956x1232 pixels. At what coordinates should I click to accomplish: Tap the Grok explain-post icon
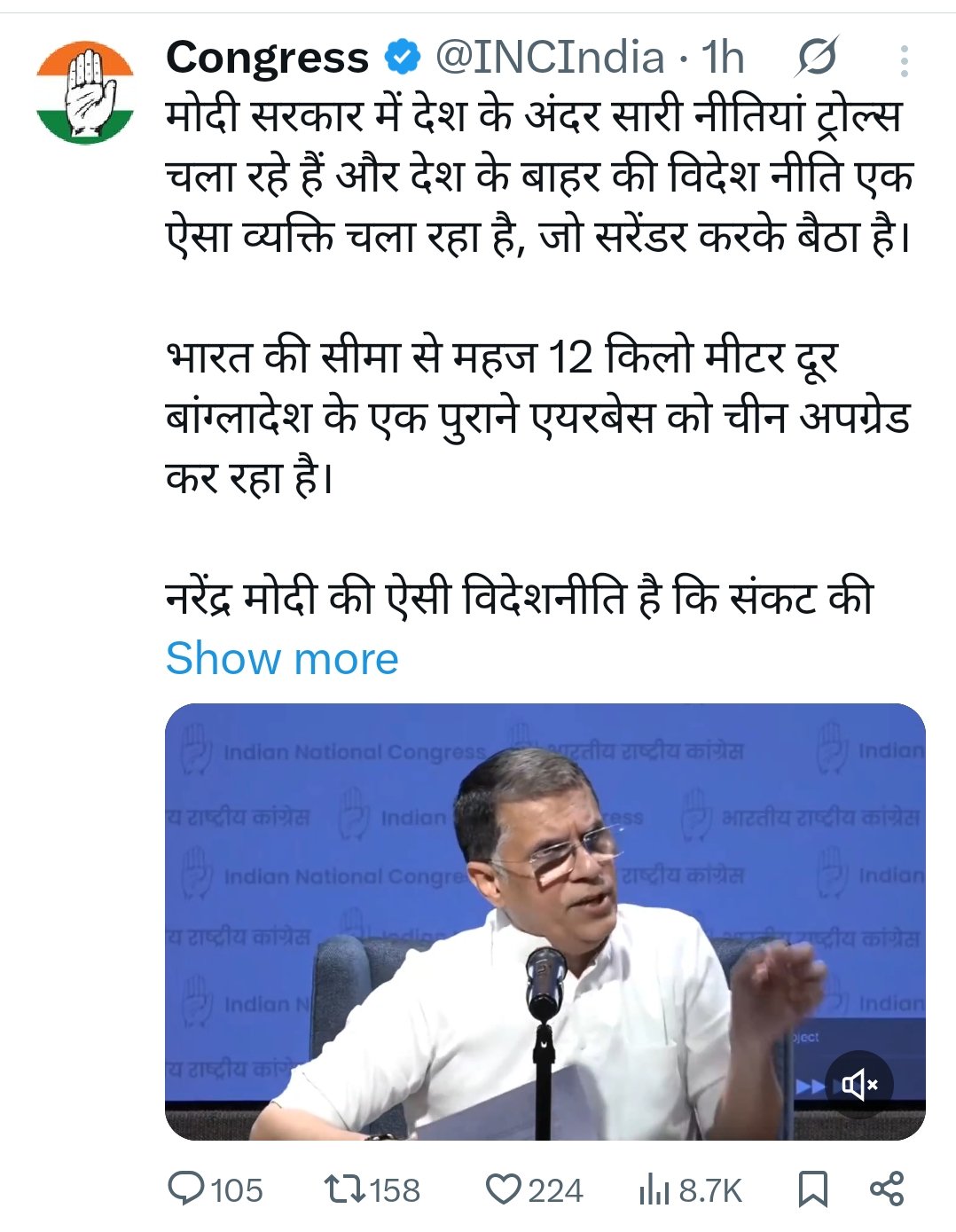click(815, 59)
